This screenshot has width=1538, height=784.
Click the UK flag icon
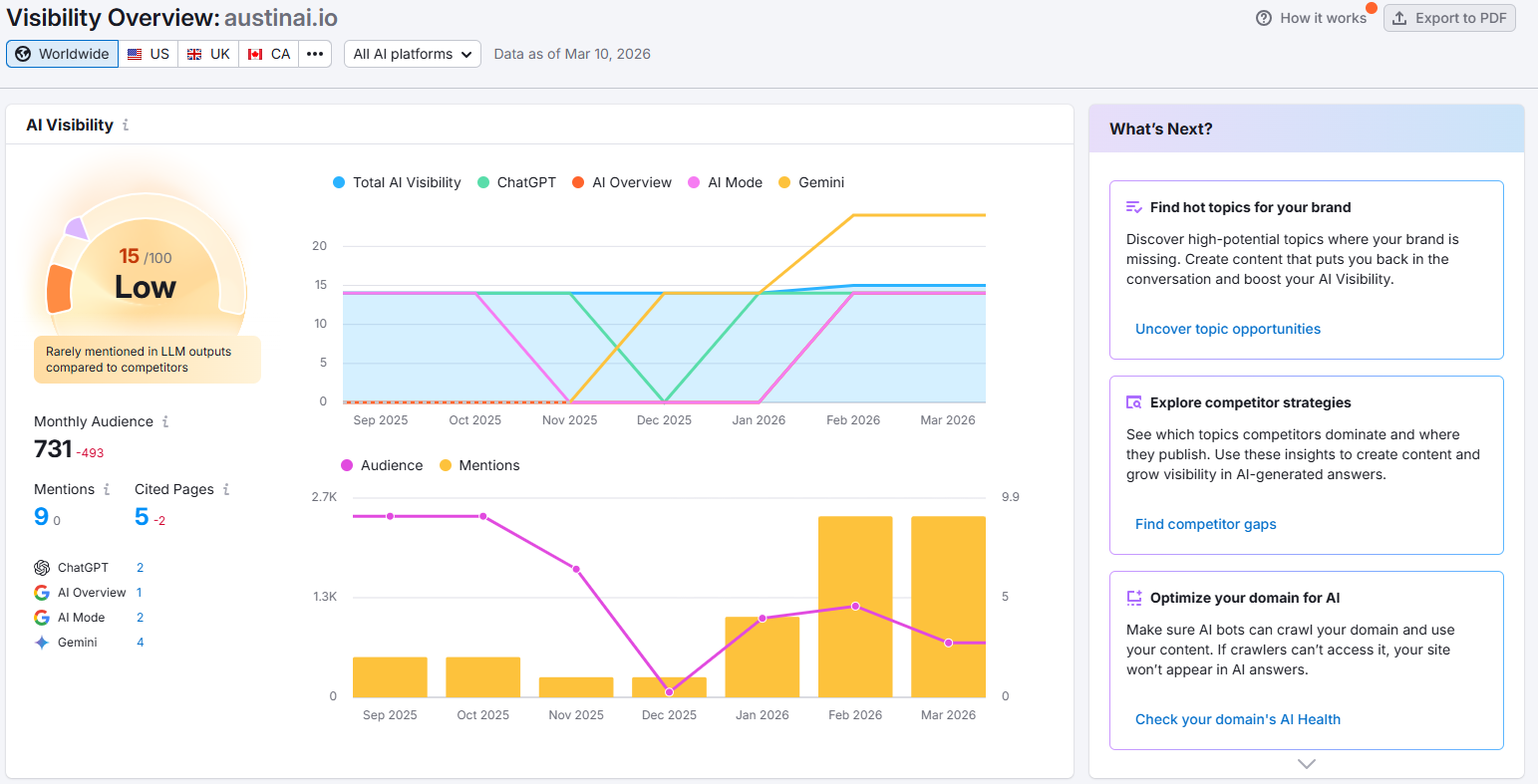[194, 54]
